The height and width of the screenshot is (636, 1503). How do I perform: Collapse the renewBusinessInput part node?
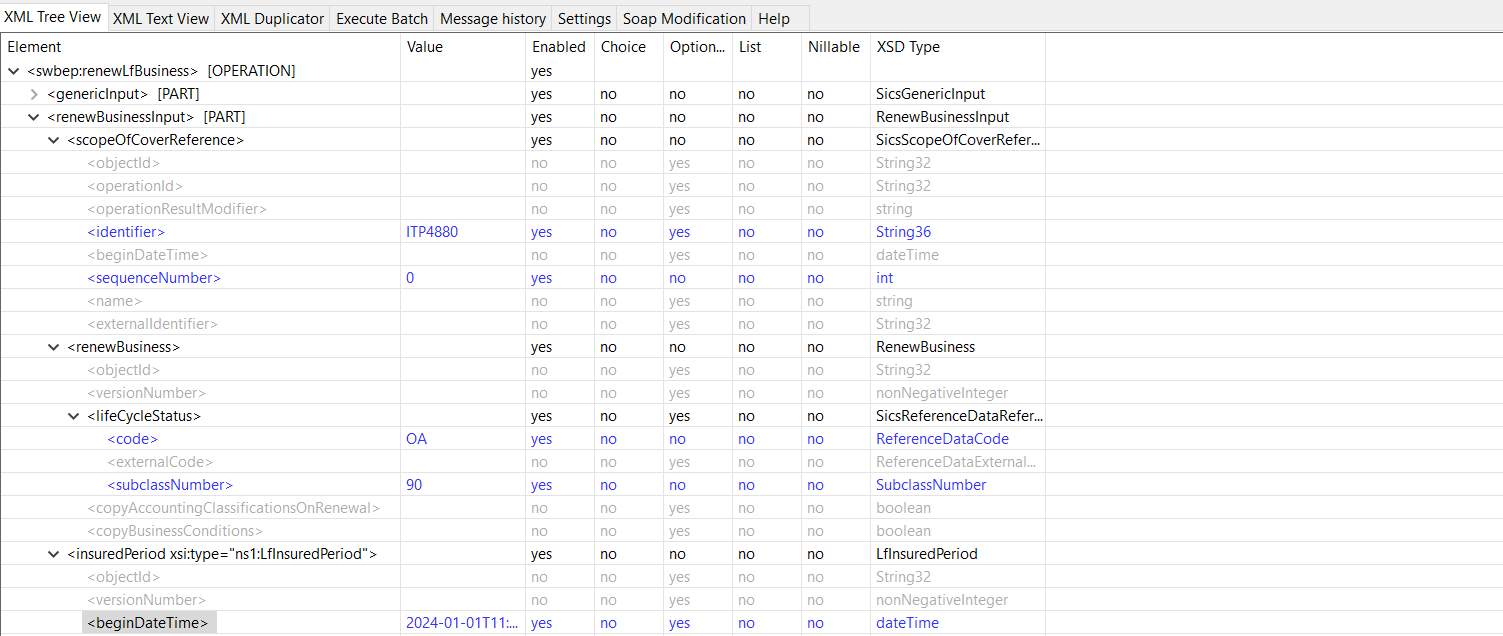coord(33,117)
